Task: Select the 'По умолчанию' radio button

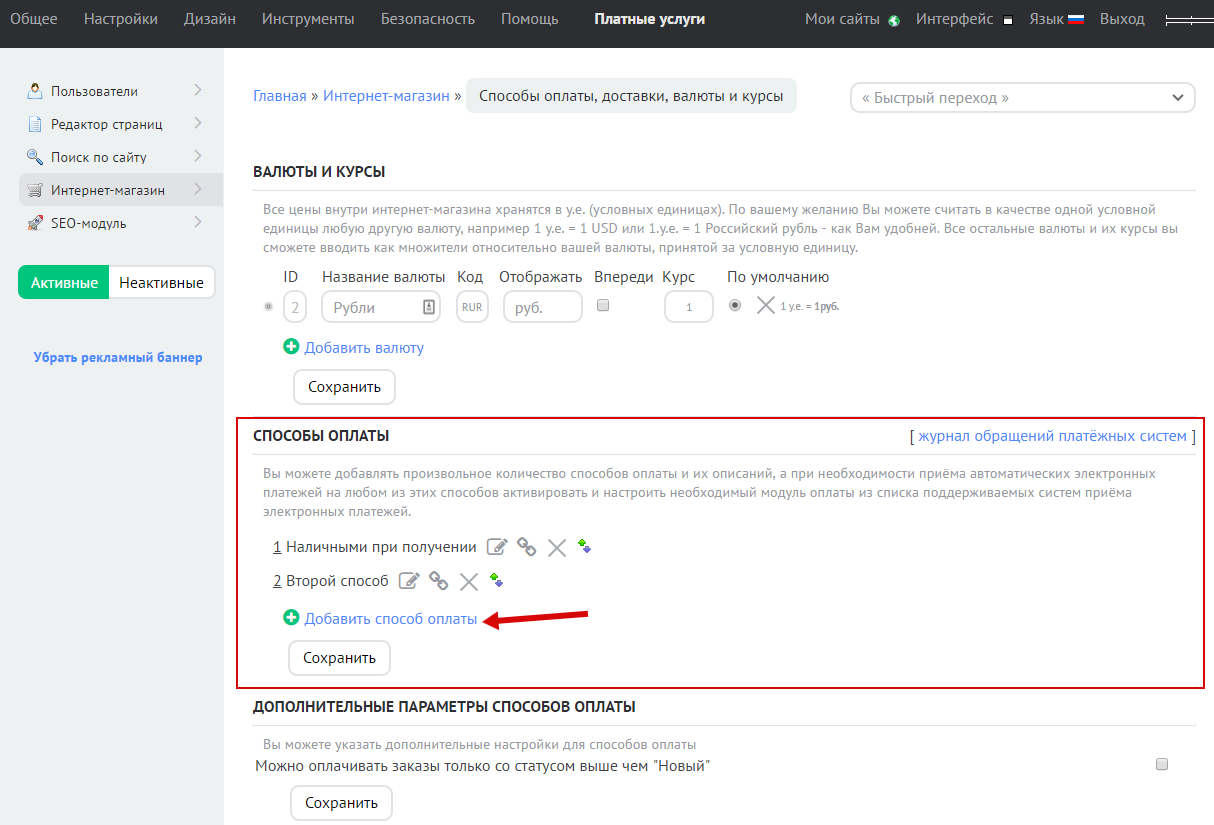Action: click(x=735, y=306)
